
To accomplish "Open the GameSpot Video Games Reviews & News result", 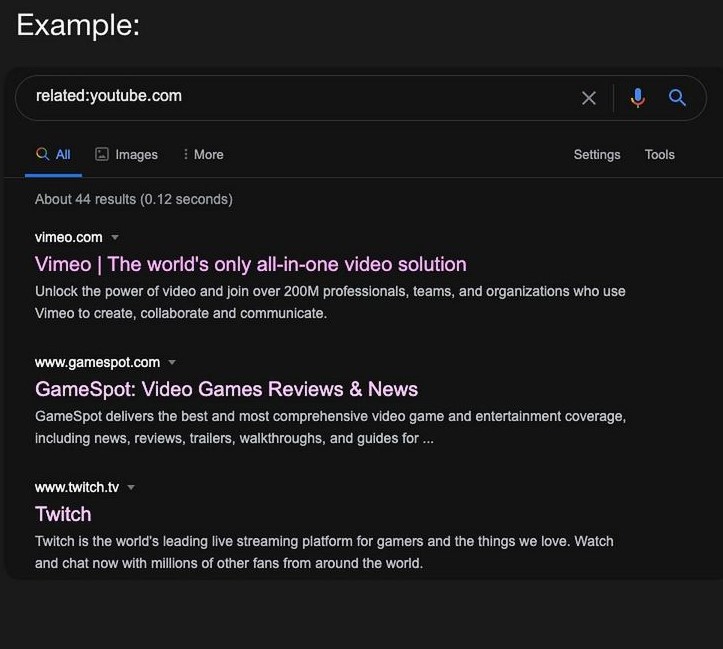I will pyautogui.click(x=226, y=389).
